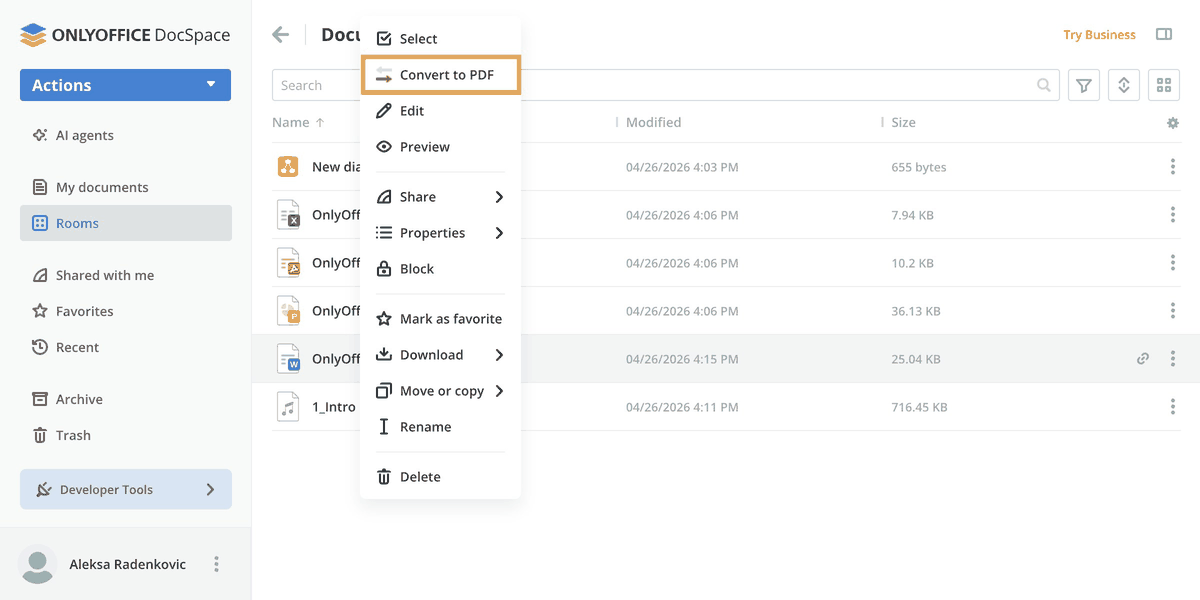The image size is (1200, 600).
Task: Expand the Move or copy submenu
Action: tap(440, 391)
